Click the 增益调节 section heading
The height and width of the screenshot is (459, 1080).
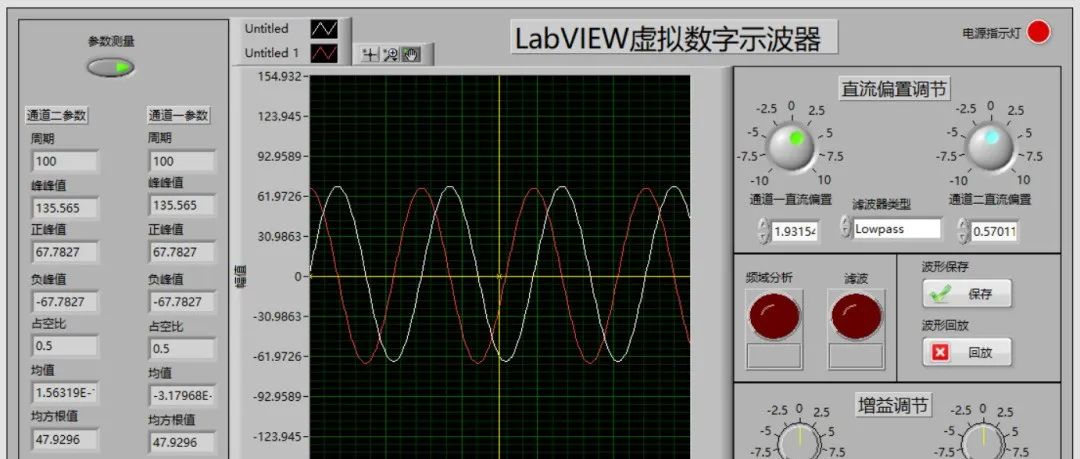click(x=893, y=406)
